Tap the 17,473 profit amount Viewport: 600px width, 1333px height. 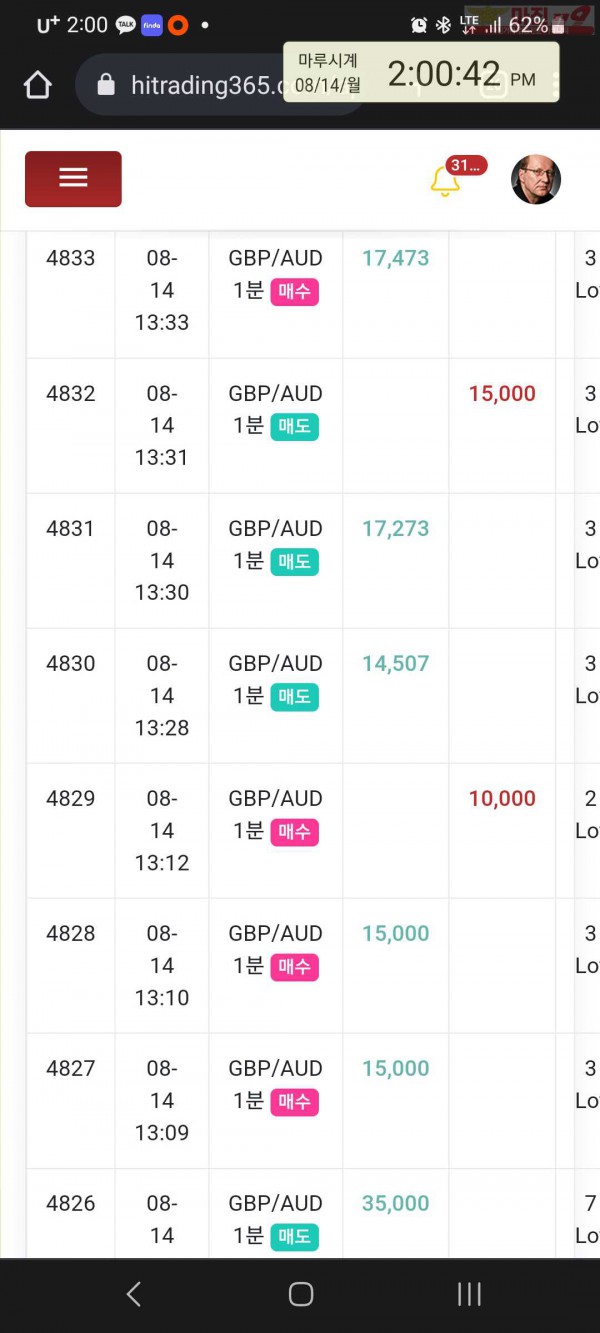pos(395,258)
